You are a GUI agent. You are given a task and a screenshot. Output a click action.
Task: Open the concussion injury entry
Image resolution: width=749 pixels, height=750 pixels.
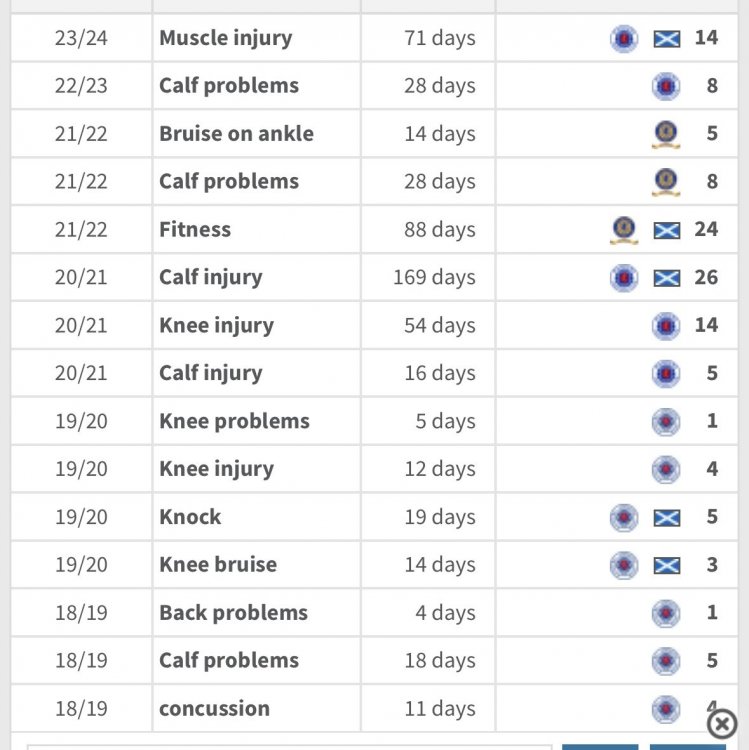pyautogui.click(x=214, y=708)
